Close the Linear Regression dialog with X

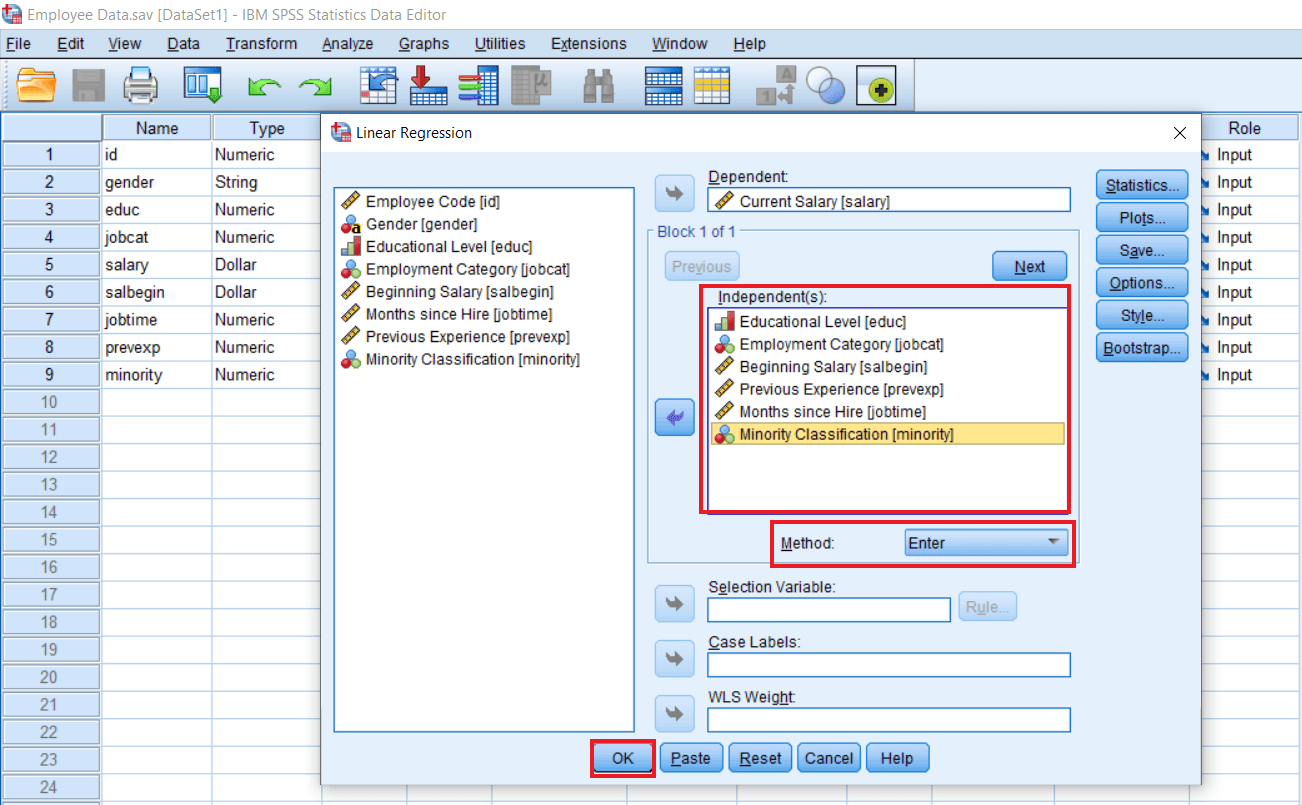pos(1180,133)
